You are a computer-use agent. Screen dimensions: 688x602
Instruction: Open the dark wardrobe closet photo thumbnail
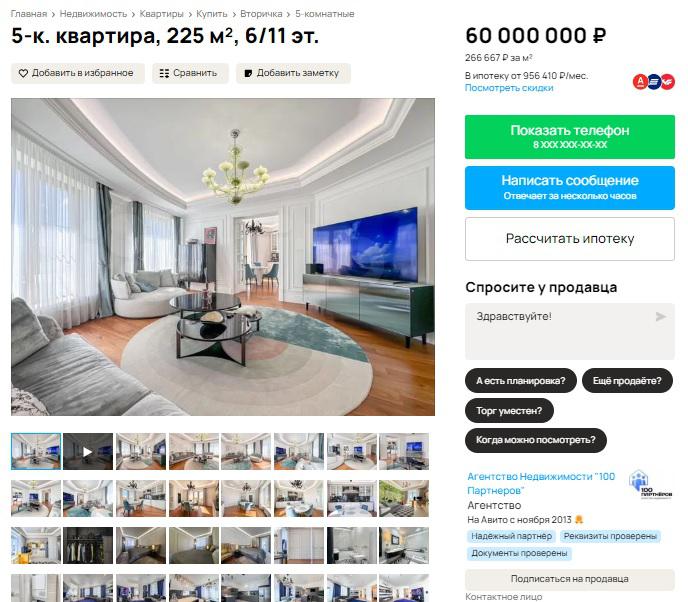88,545
